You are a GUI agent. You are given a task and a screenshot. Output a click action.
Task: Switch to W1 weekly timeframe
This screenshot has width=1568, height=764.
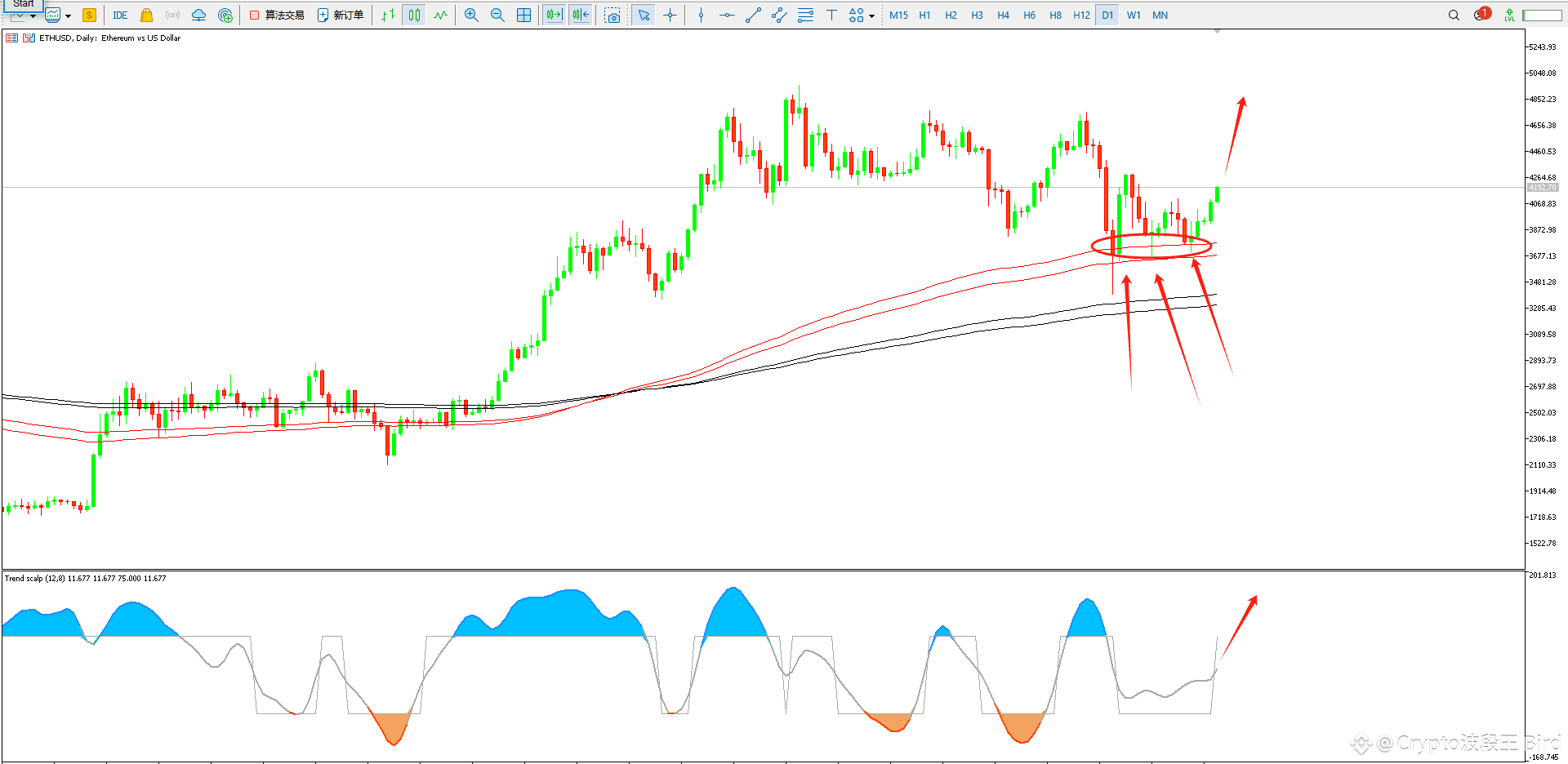(x=1134, y=16)
